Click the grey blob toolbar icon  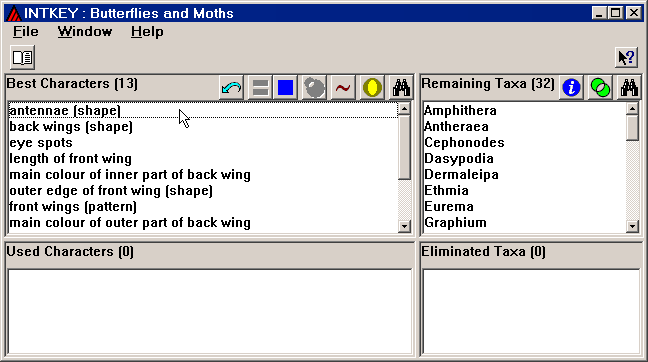click(x=314, y=88)
